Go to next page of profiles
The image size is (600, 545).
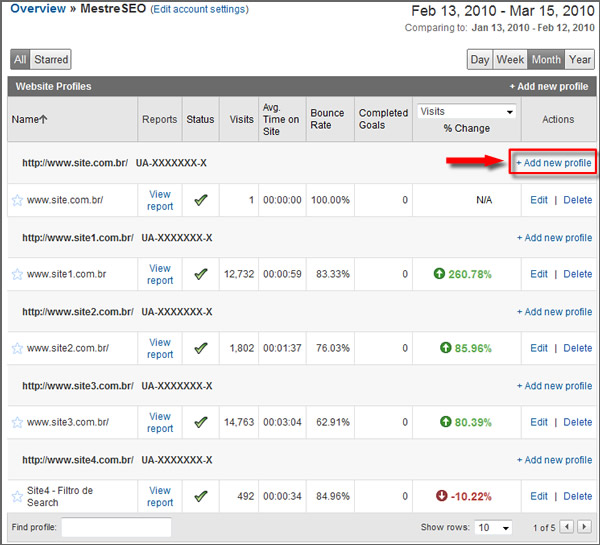point(584,527)
